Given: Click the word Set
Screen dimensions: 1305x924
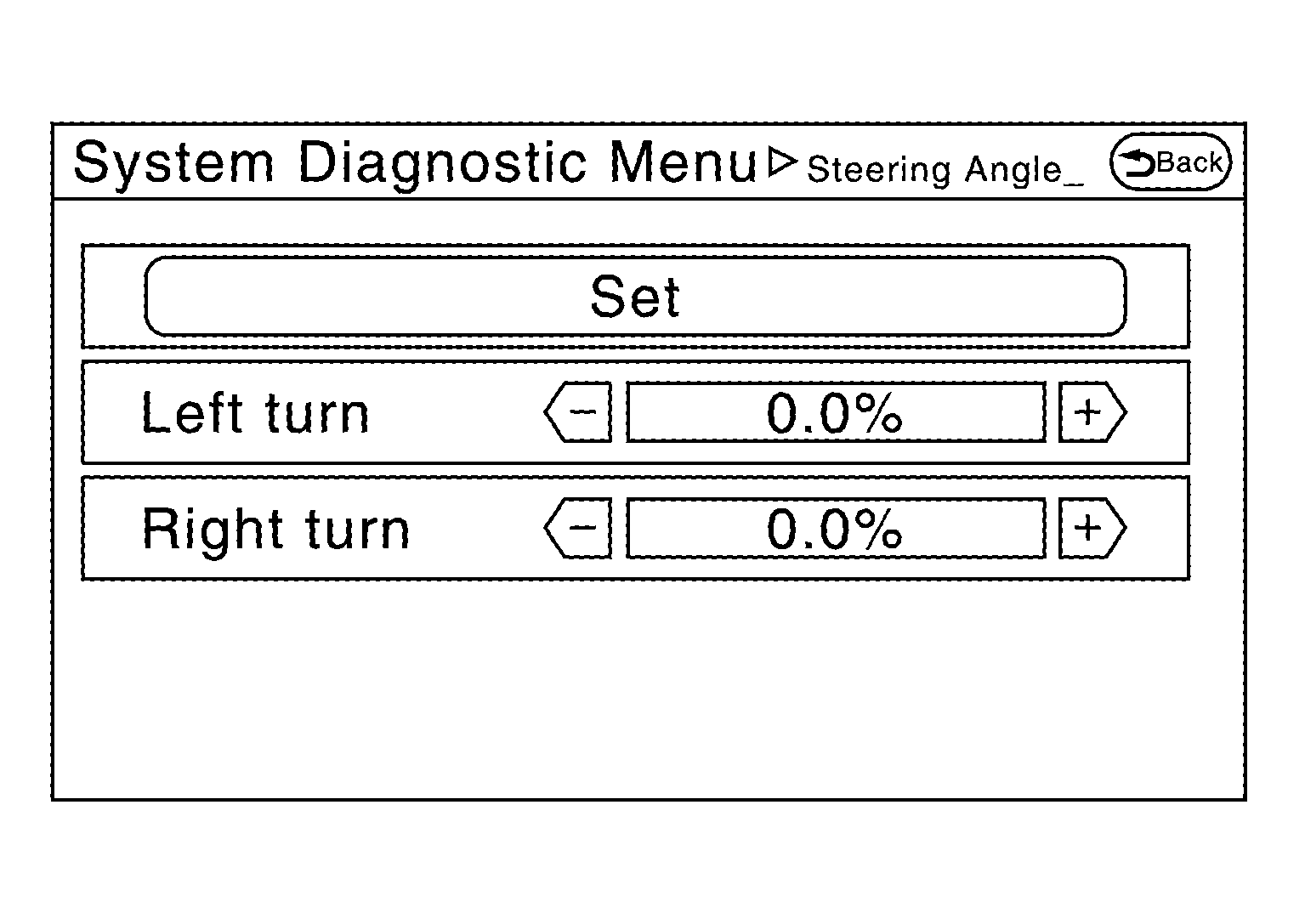Looking at the screenshot, I should pyautogui.click(x=635, y=297).
